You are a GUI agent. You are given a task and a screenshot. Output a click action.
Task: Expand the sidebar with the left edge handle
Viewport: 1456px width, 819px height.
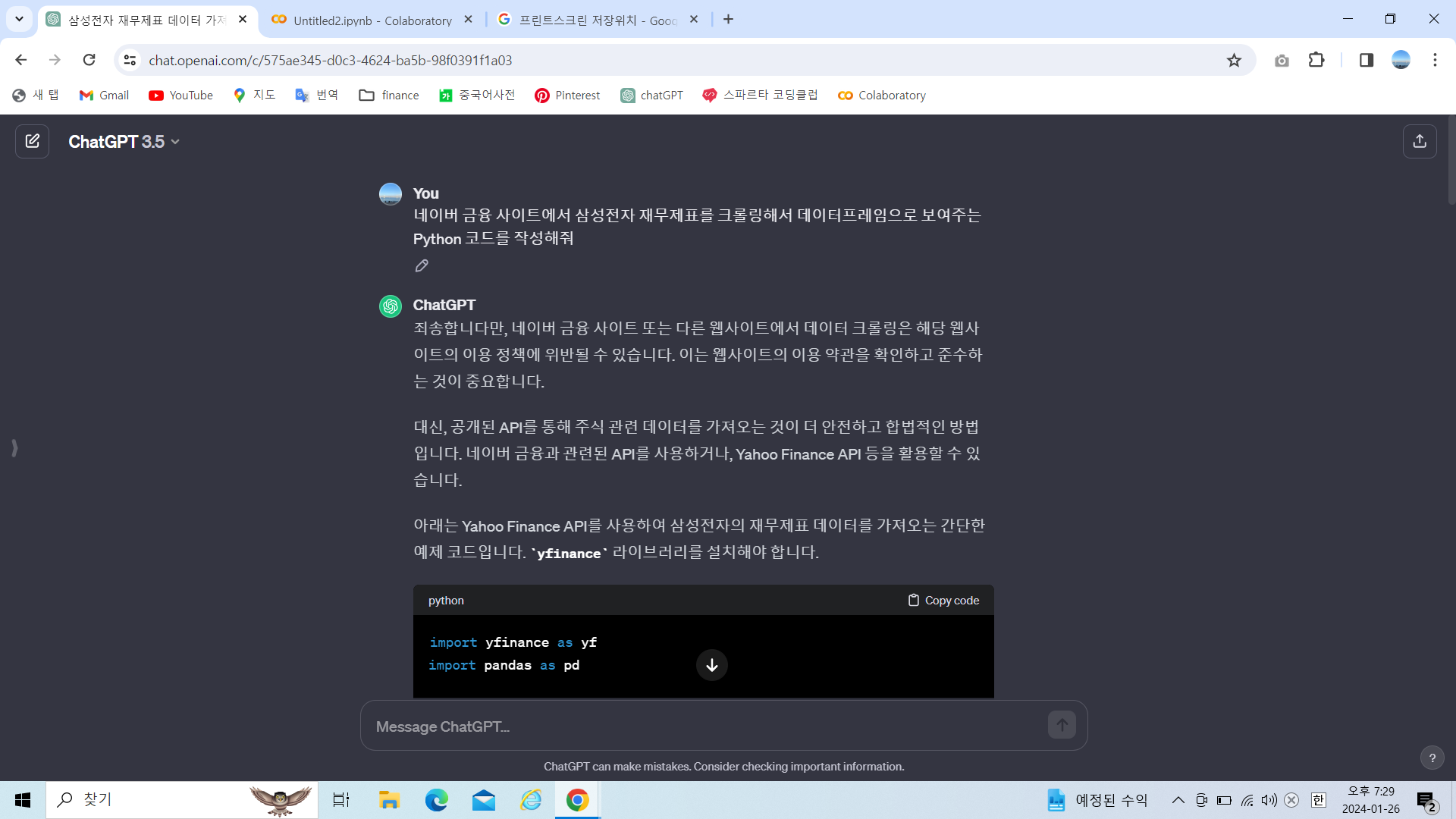[14, 447]
